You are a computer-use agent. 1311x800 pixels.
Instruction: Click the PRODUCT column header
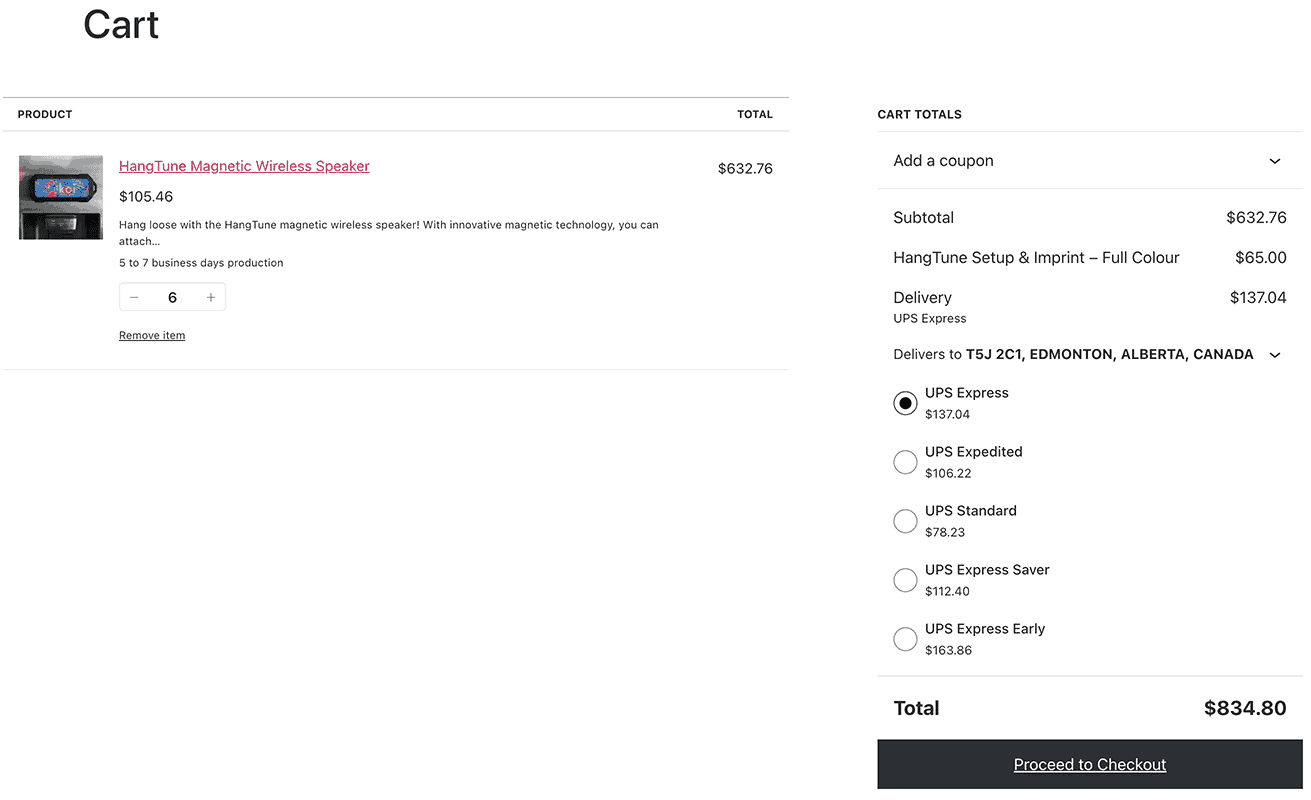tap(45, 114)
